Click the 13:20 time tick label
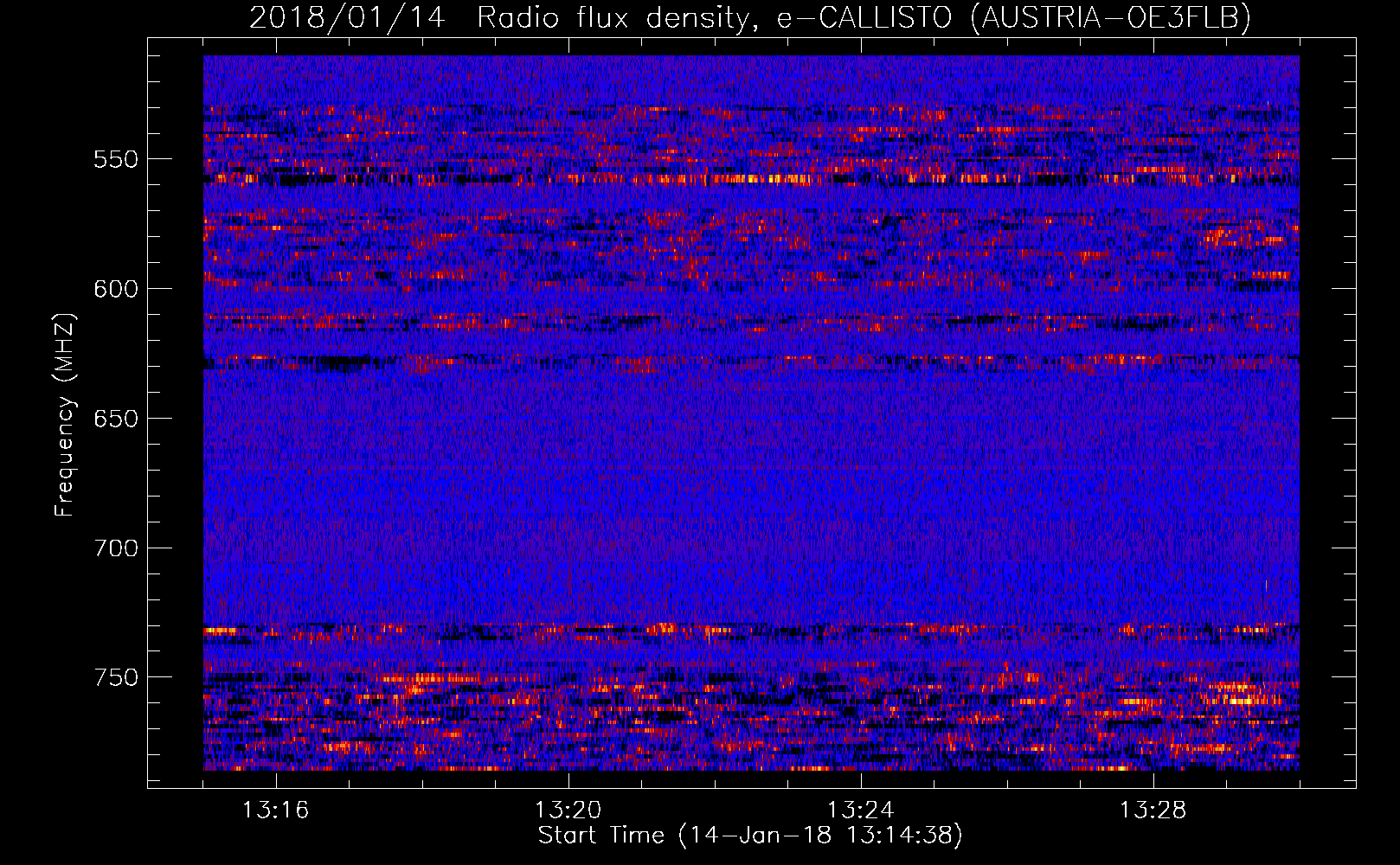This screenshot has height=865, width=1400. click(568, 811)
